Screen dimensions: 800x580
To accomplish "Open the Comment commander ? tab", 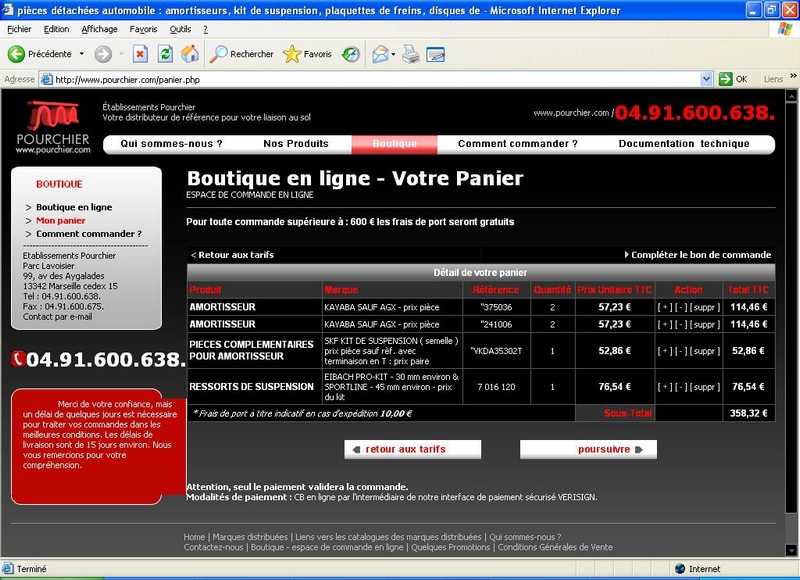I will (518, 144).
